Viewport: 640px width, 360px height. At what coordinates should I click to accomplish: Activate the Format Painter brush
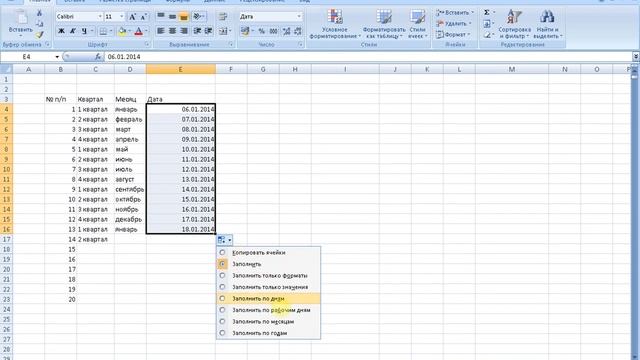tap(40, 35)
